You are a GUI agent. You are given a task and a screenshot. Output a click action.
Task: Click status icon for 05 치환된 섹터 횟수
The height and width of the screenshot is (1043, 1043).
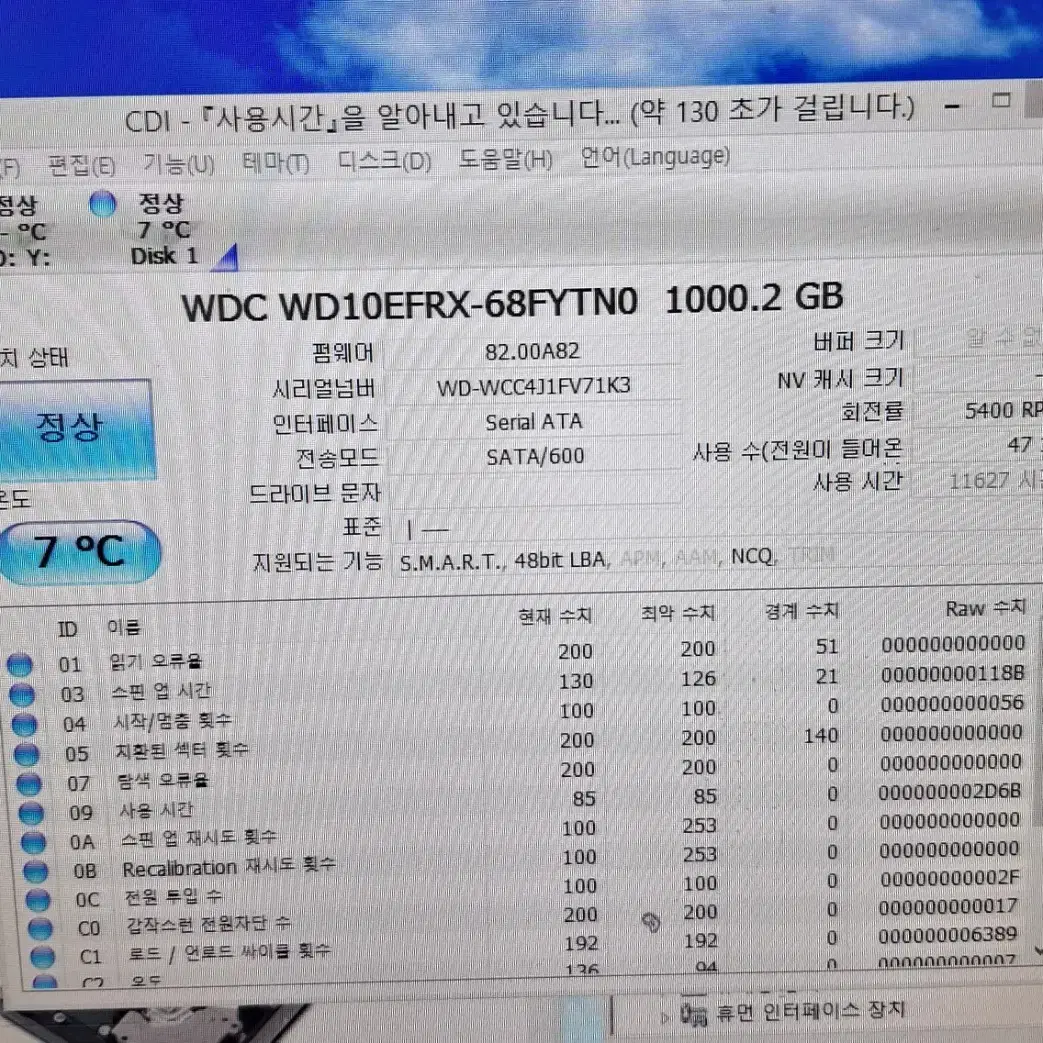click(x=27, y=754)
